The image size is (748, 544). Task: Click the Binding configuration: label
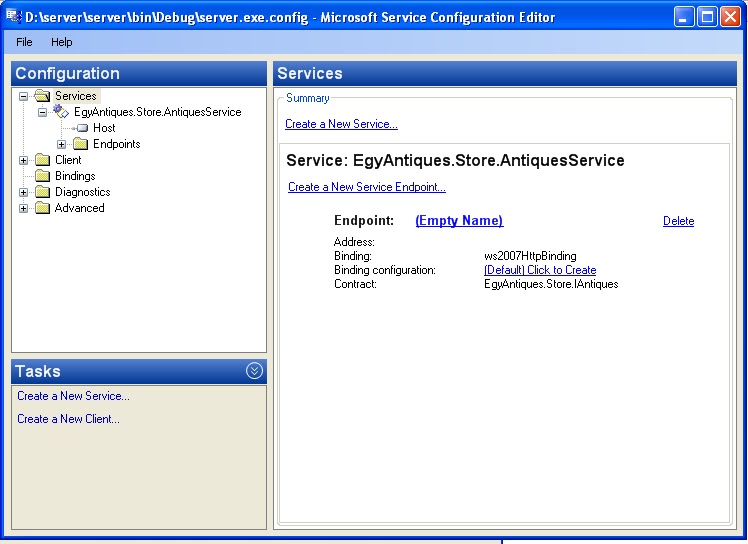tap(385, 270)
